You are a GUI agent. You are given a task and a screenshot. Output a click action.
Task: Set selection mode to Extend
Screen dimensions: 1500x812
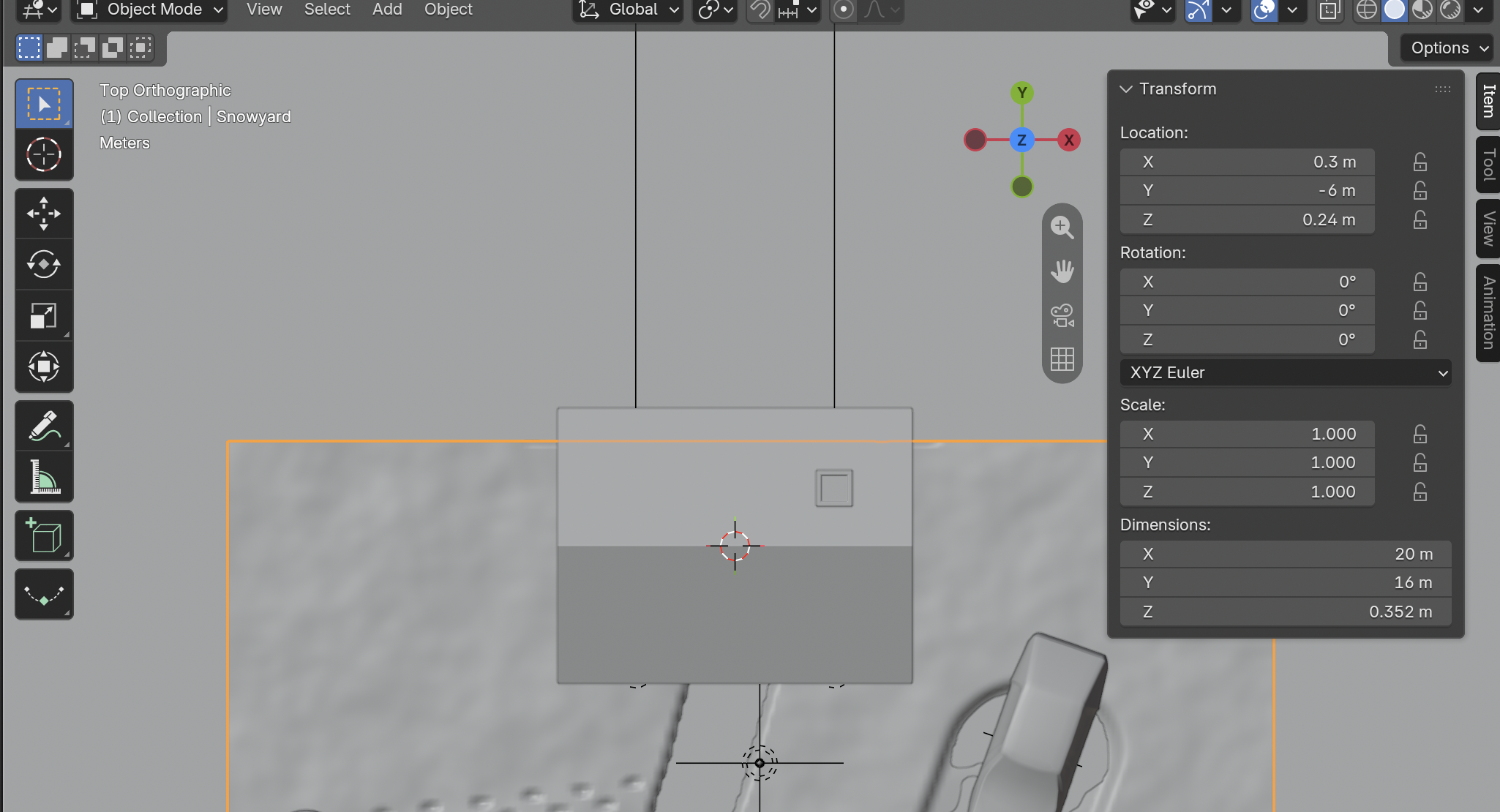(x=57, y=48)
